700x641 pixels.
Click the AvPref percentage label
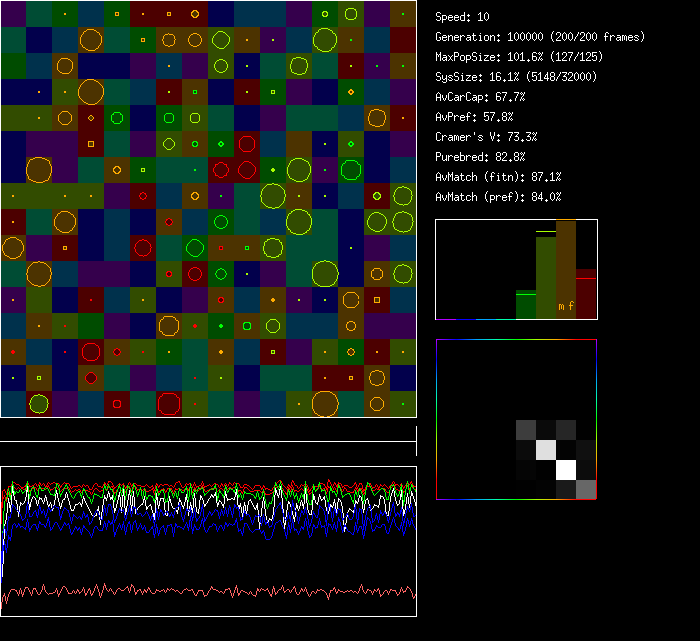474,117
